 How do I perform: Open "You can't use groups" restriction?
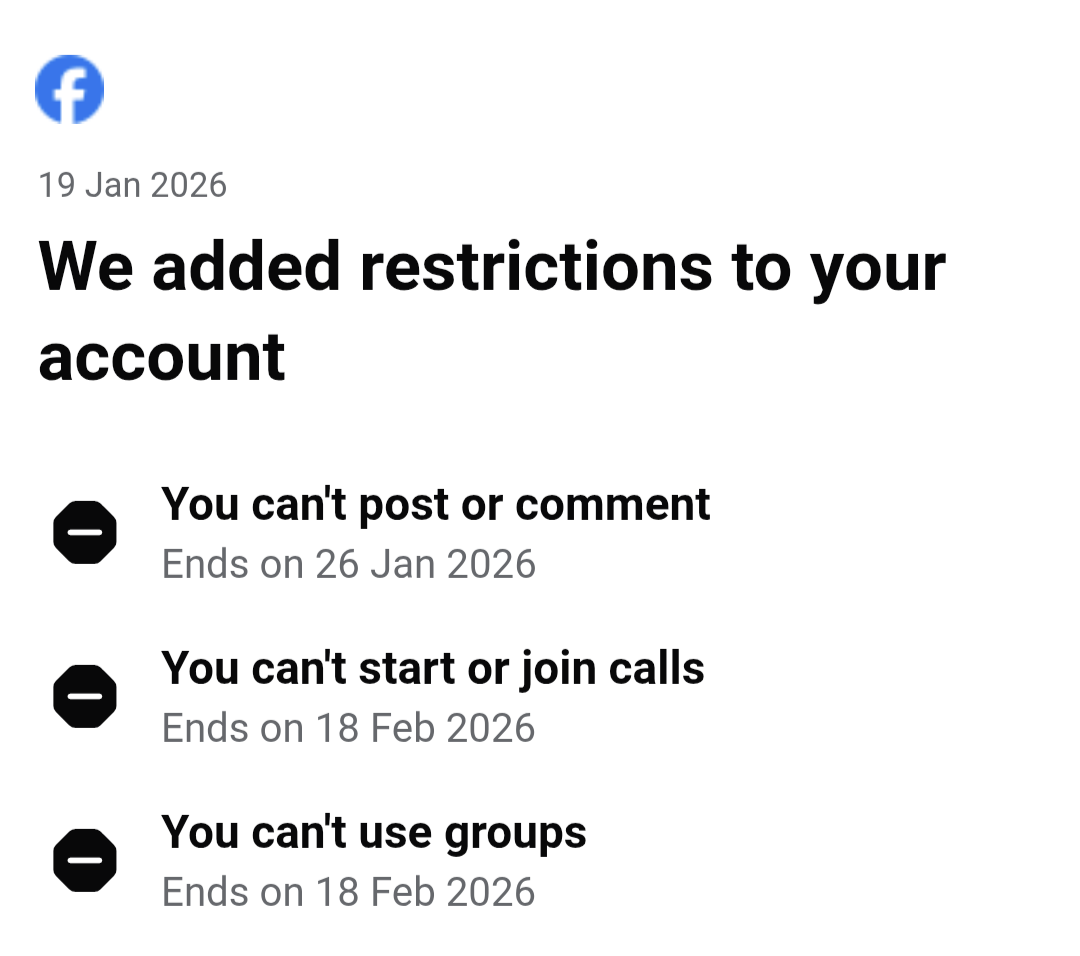(x=373, y=832)
